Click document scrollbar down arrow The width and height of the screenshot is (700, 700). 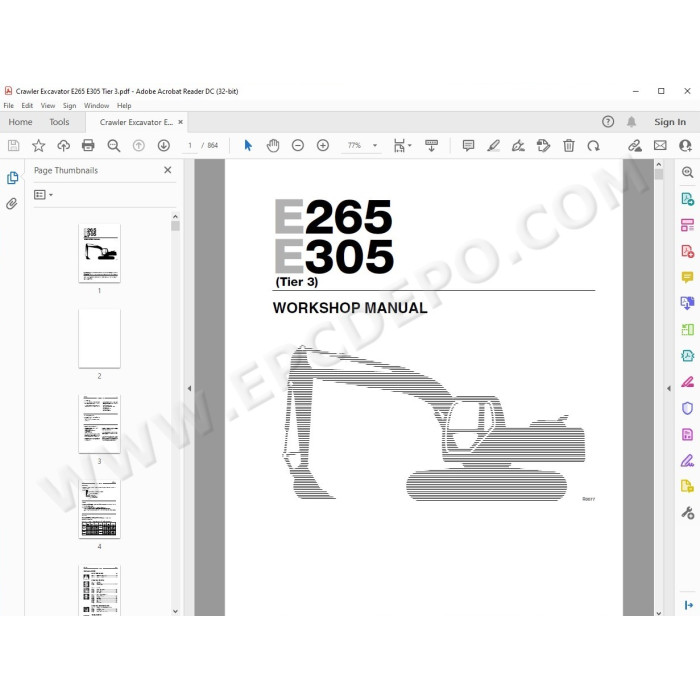pyautogui.click(x=659, y=612)
